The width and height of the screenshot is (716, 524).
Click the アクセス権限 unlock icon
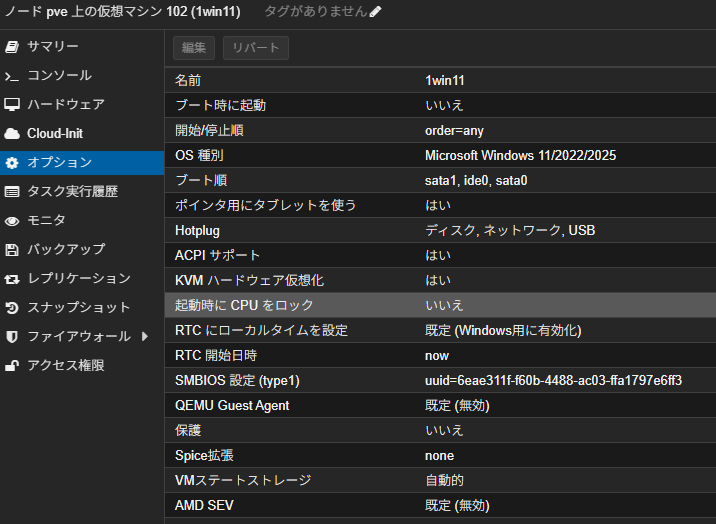pyautogui.click(x=12, y=366)
